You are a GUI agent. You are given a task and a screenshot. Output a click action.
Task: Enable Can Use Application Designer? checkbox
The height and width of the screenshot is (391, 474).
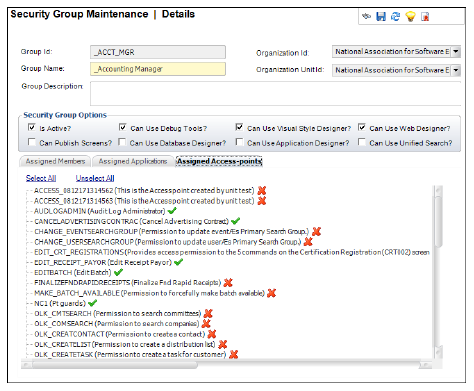pos(239,142)
